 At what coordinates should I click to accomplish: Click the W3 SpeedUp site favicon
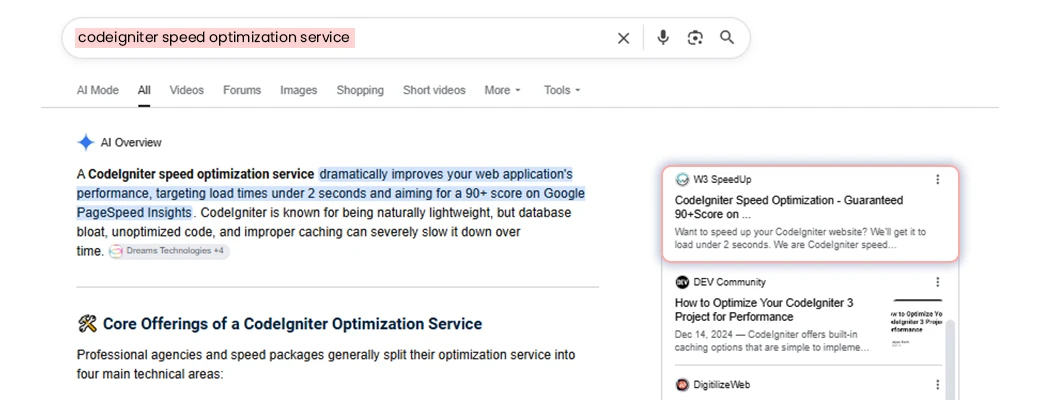[682, 179]
